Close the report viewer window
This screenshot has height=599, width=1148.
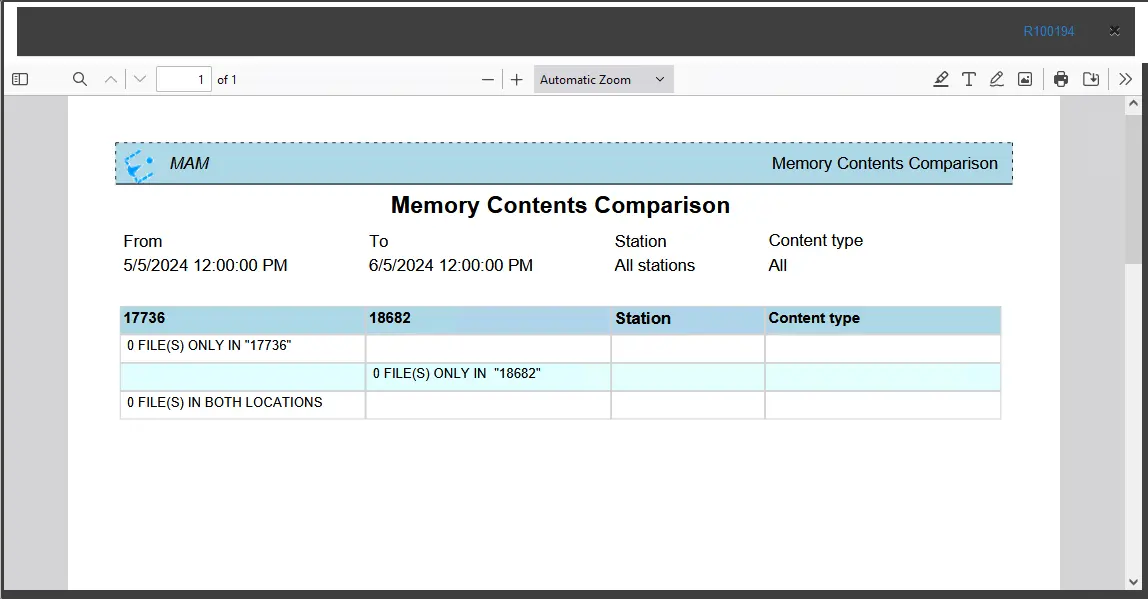(x=1114, y=31)
